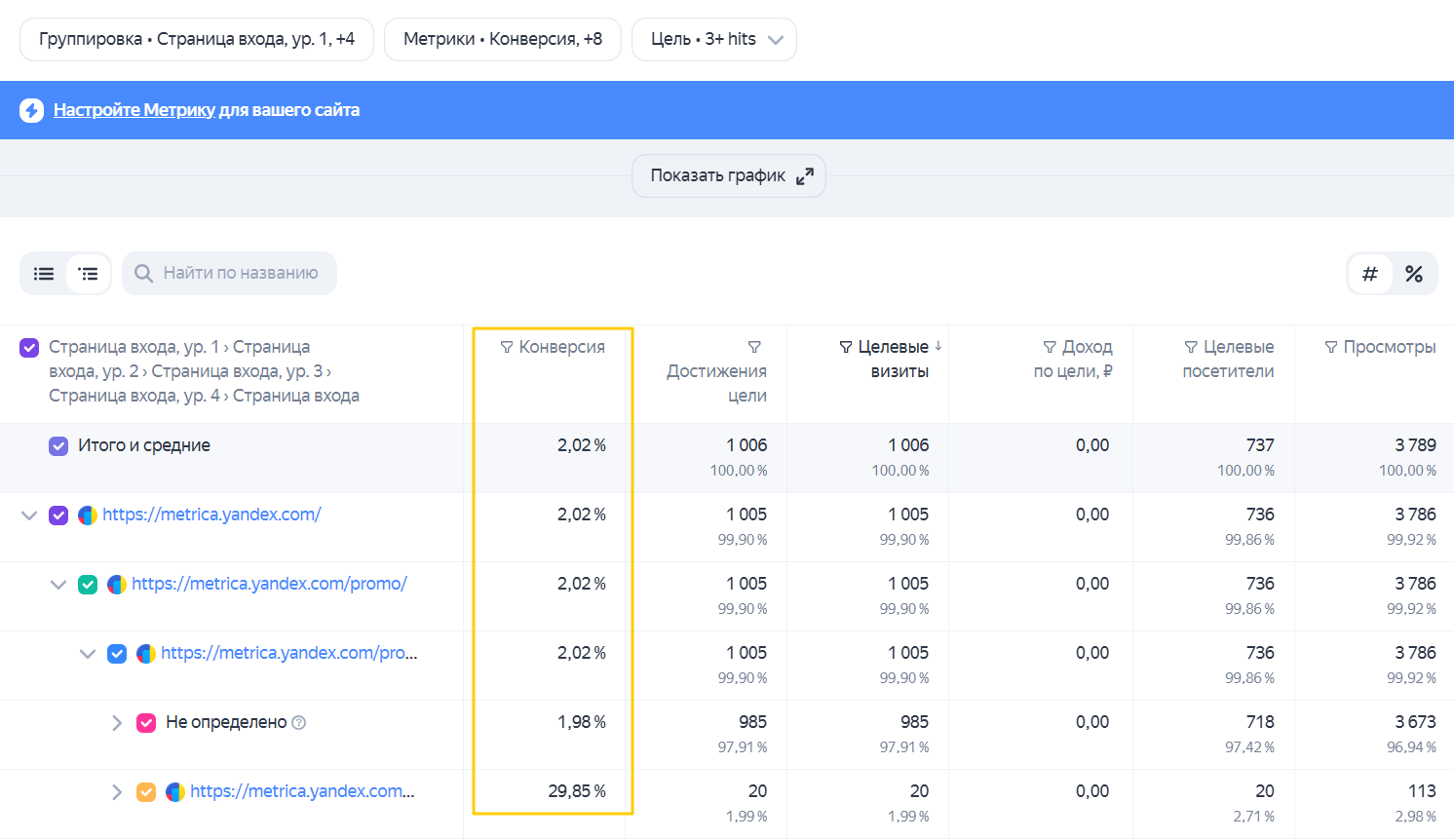Open the last truncated metrica.yandex.com... link
The image size is (1454, 840).
(x=302, y=791)
